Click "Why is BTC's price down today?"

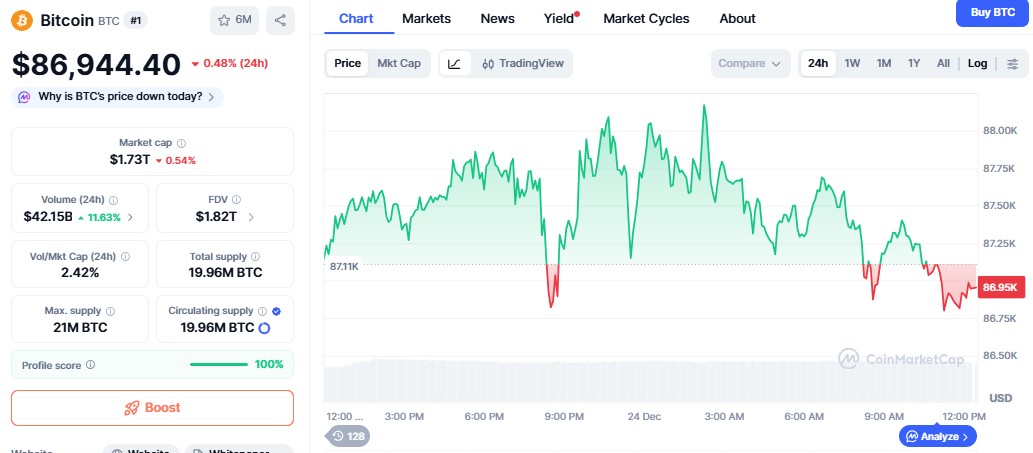click(x=118, y=97)
